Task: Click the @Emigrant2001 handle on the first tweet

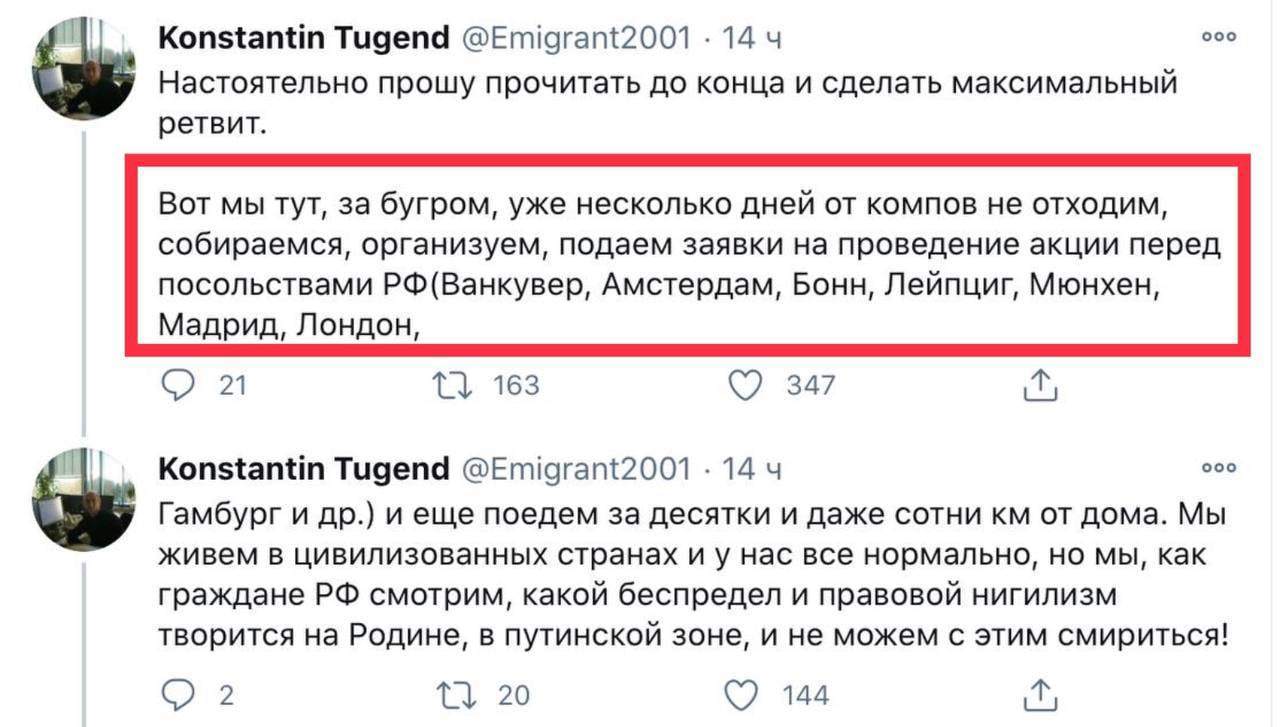Action: click(575, 38)
